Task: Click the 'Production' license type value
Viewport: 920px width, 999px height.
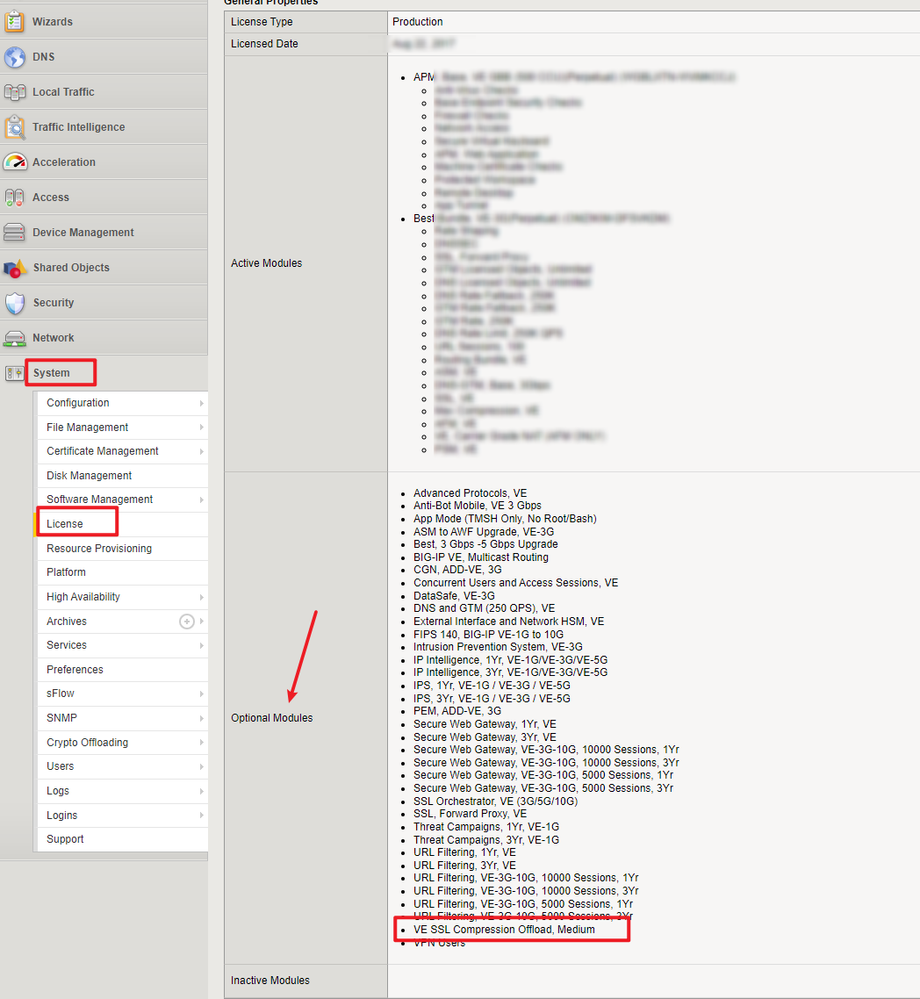Action: coord(417,22)
